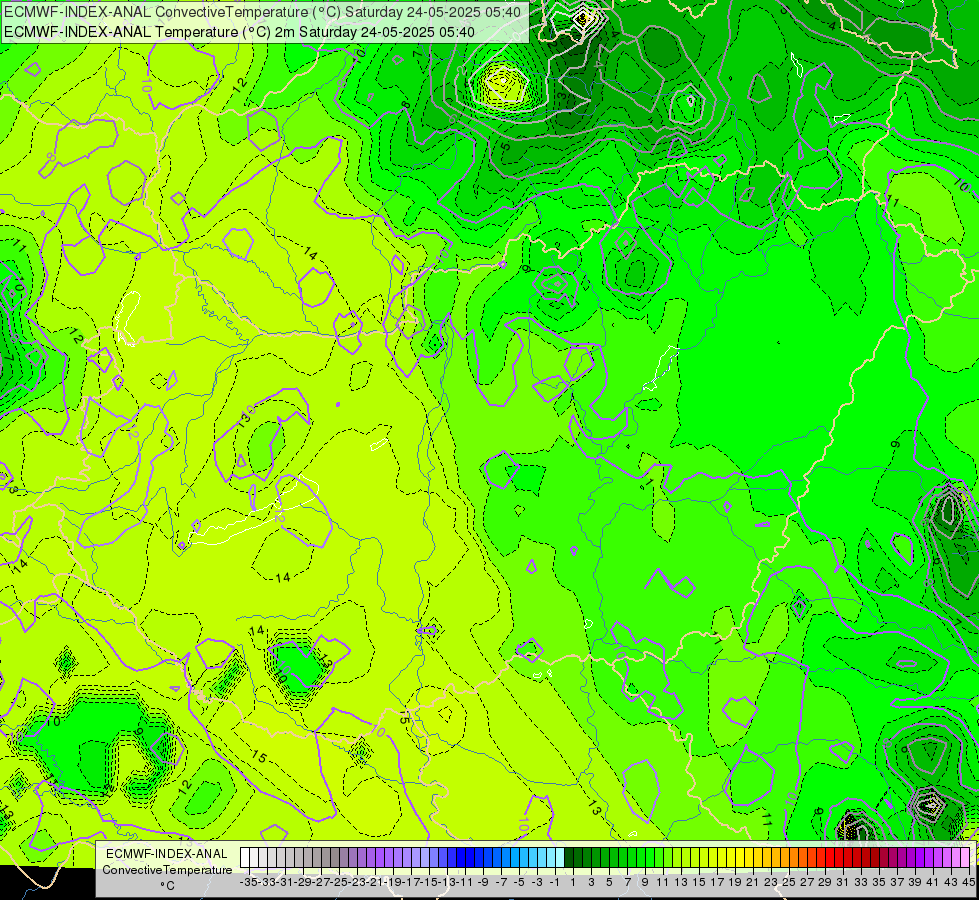Viewport: 979px width, 900px height.
Task: Click the 23 value on the legend scale
Action: (771, 882)
